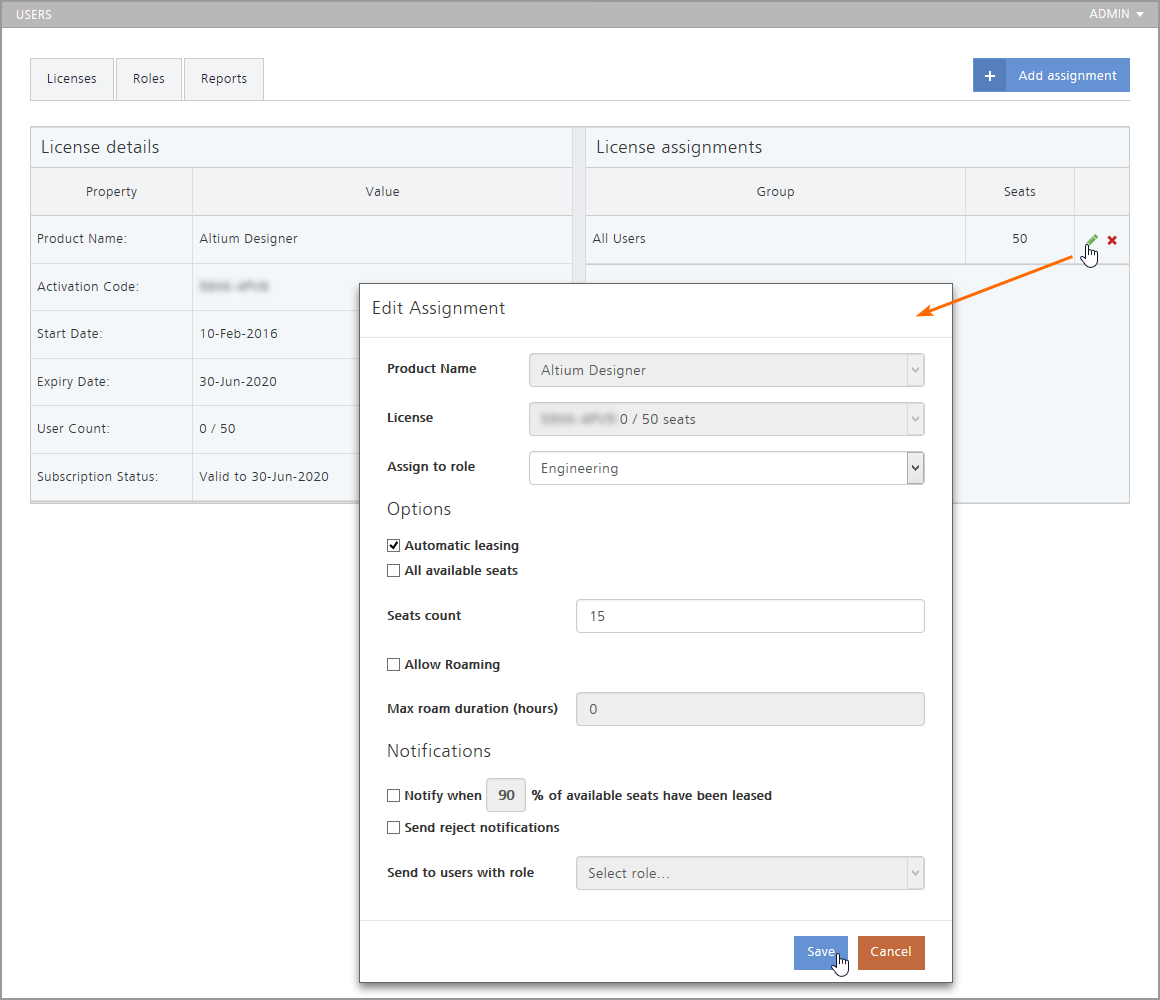
Task: Enable the All available seats checkbox
Action: 394,571
